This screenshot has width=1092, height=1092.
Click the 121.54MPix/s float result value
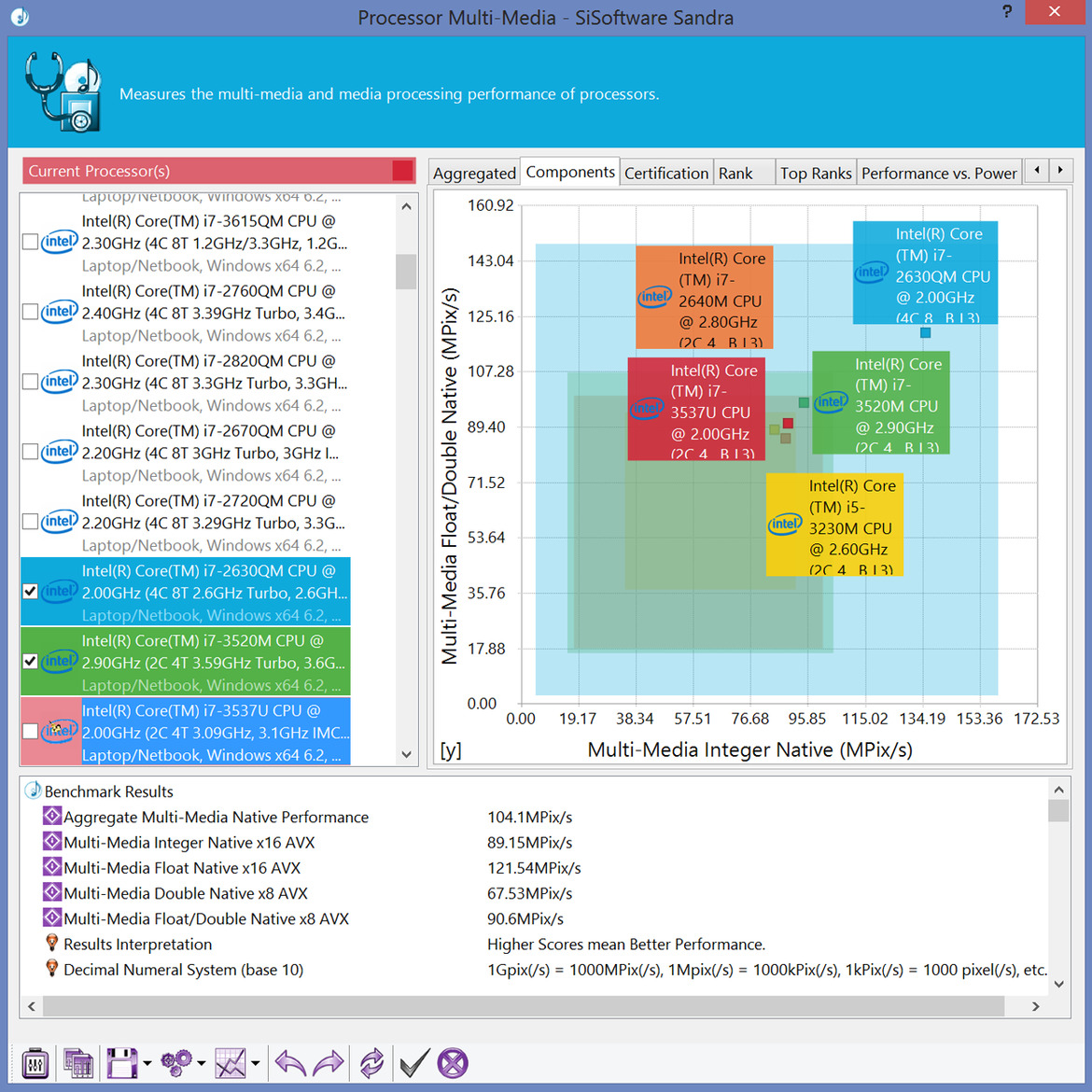[534, 868]
